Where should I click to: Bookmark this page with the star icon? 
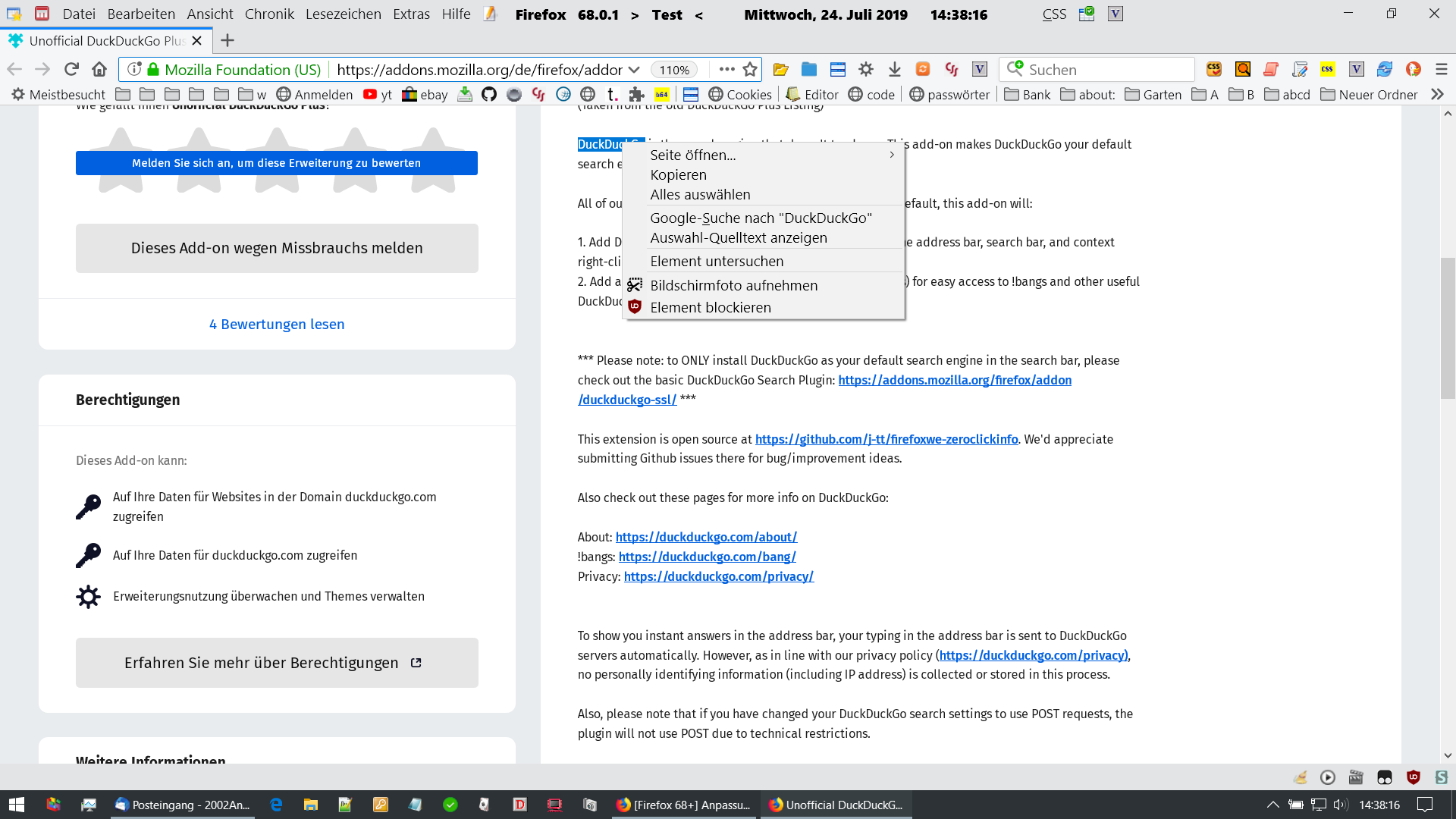[x=750, y=69]
